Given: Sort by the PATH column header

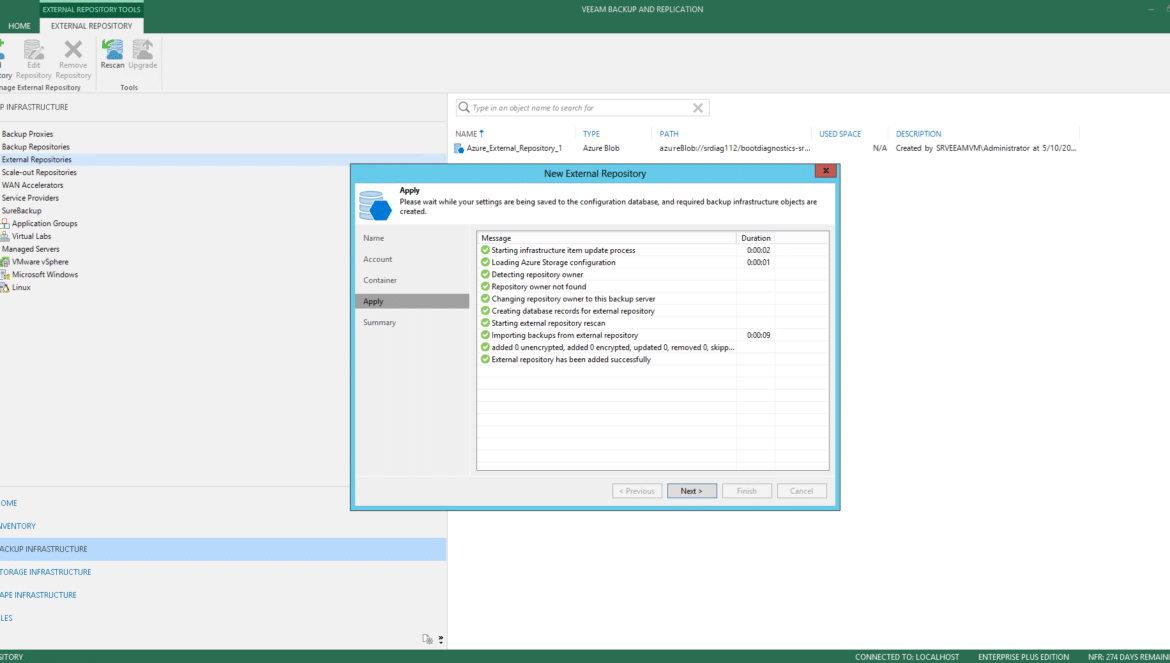Looking at the screenshot, I should coord(669,133).
